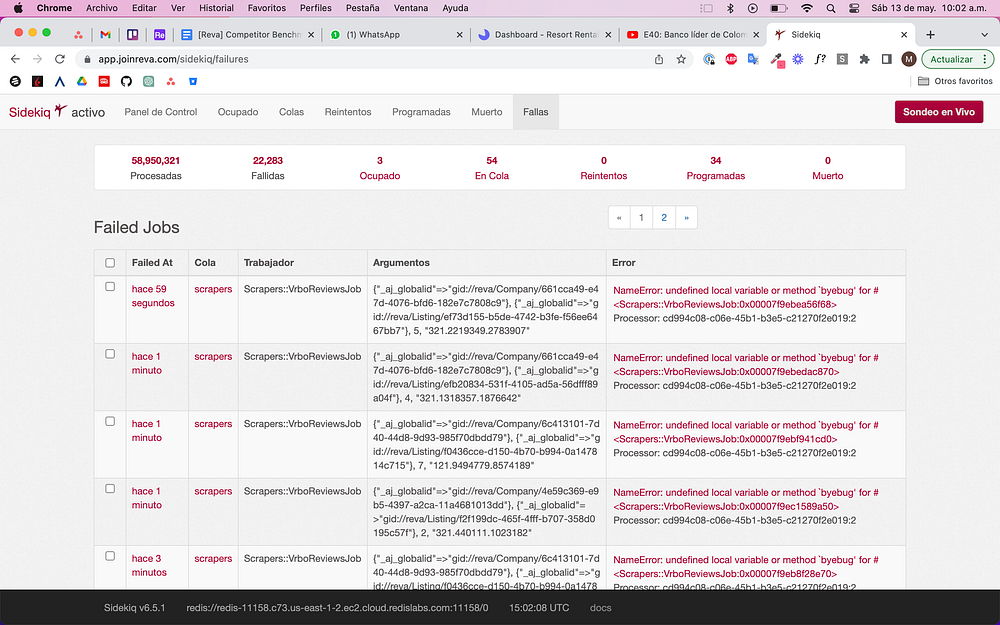Go to the Programadas tab
This screenshot has height=625, width=1000.
421,112
